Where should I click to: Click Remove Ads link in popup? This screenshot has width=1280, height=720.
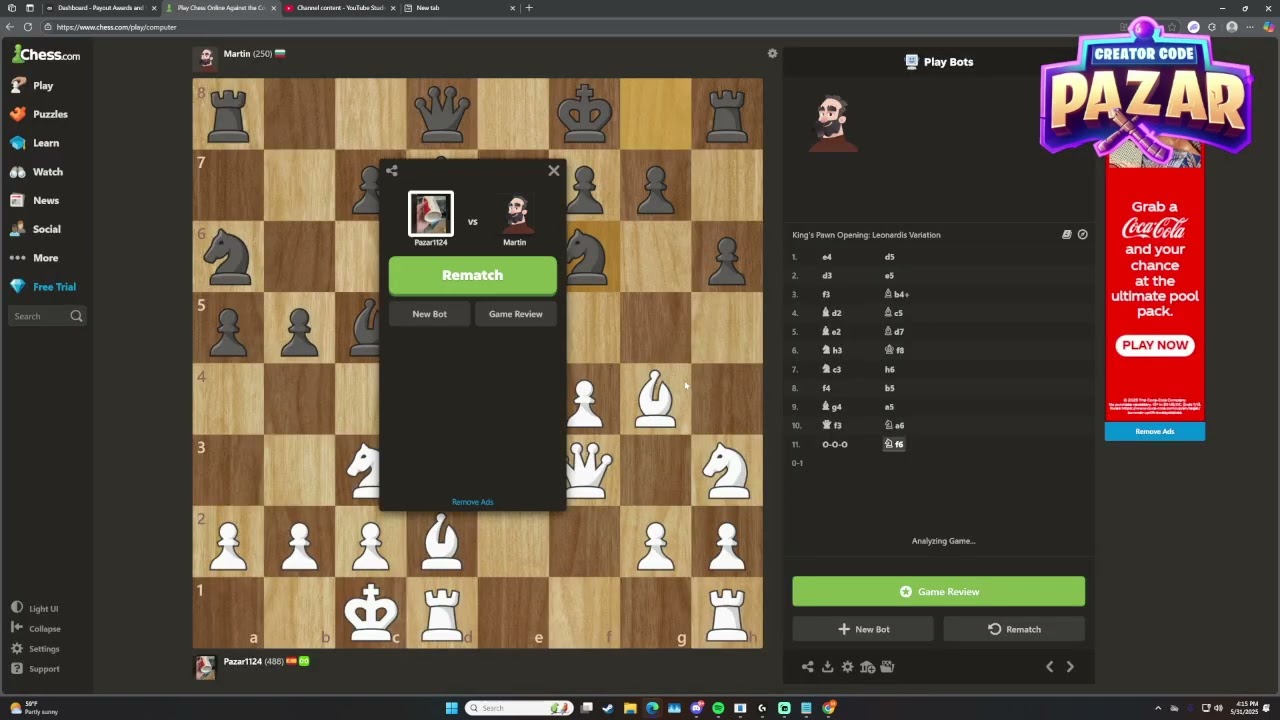472,502
